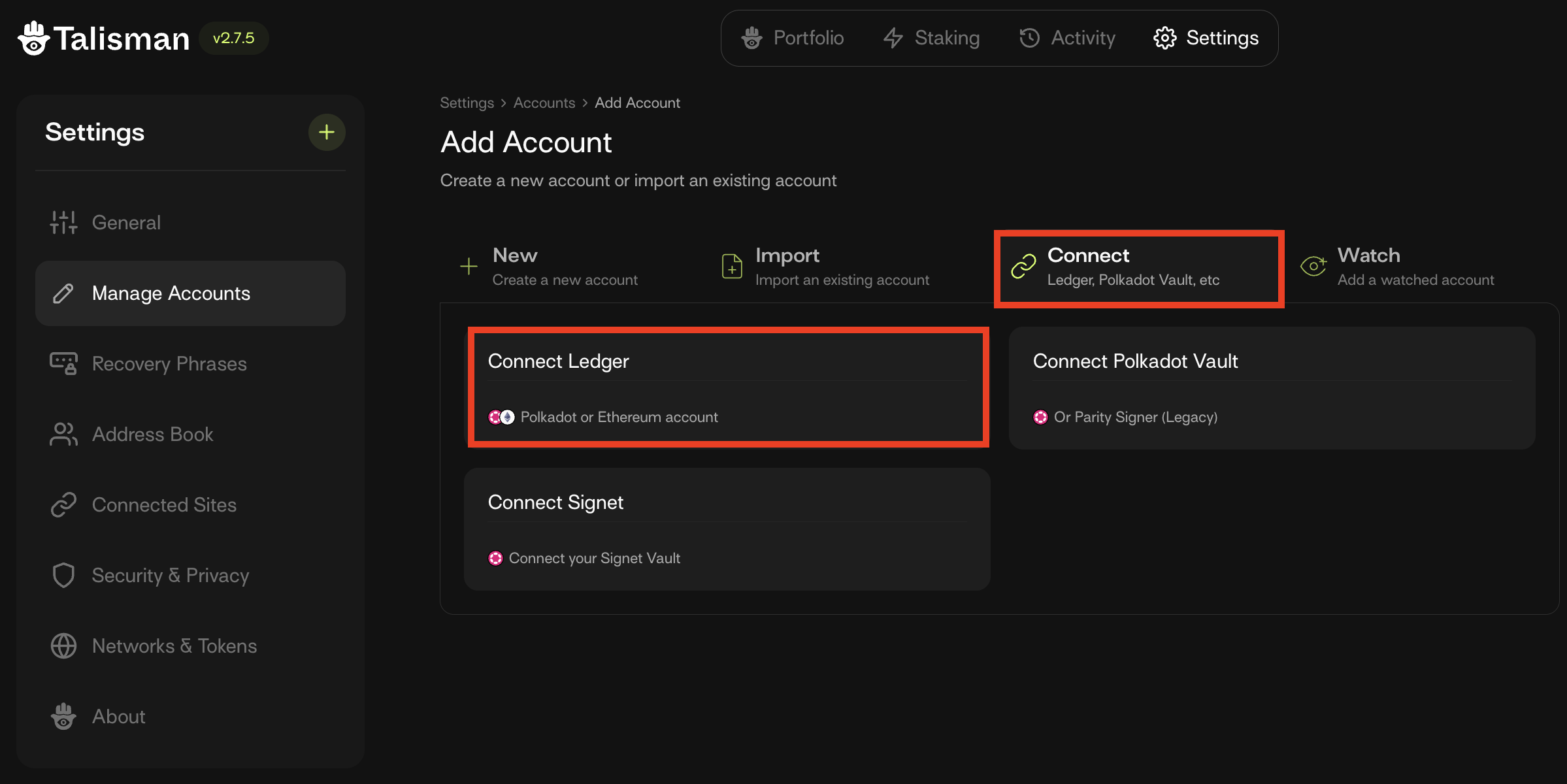The width and height of the screenshot is (1567, 784).
Task: Click Recovery Phrases sidebar entry
Action: (x=169, y=364)
